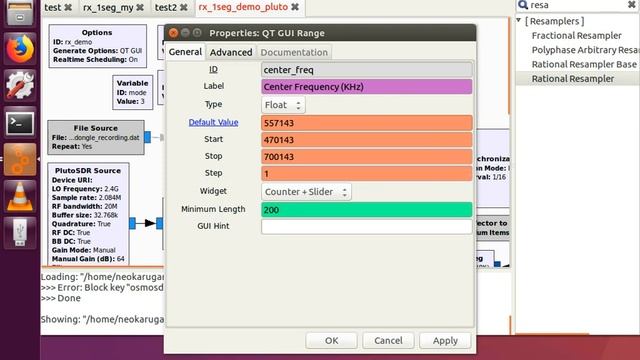Click the PlutoSDR Source output port
The image size is (640, 360).
coord(132,223)
